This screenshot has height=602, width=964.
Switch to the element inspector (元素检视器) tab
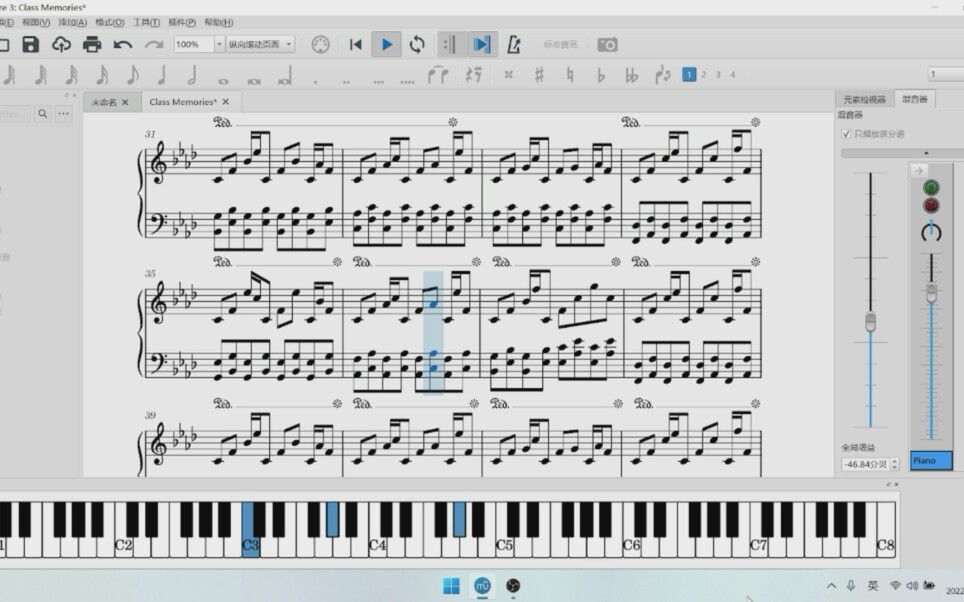coord(864,100)
